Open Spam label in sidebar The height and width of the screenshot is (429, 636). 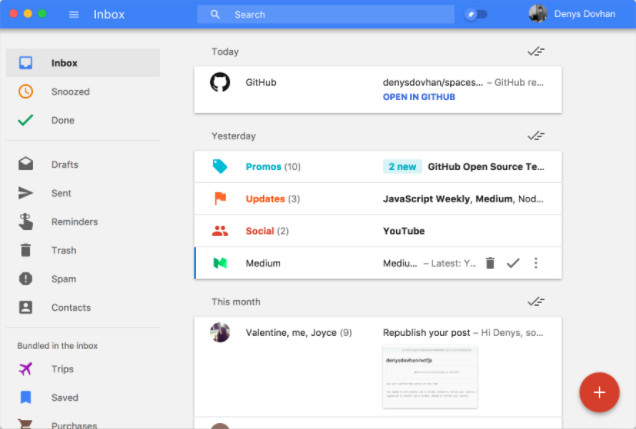coord(64,279)
